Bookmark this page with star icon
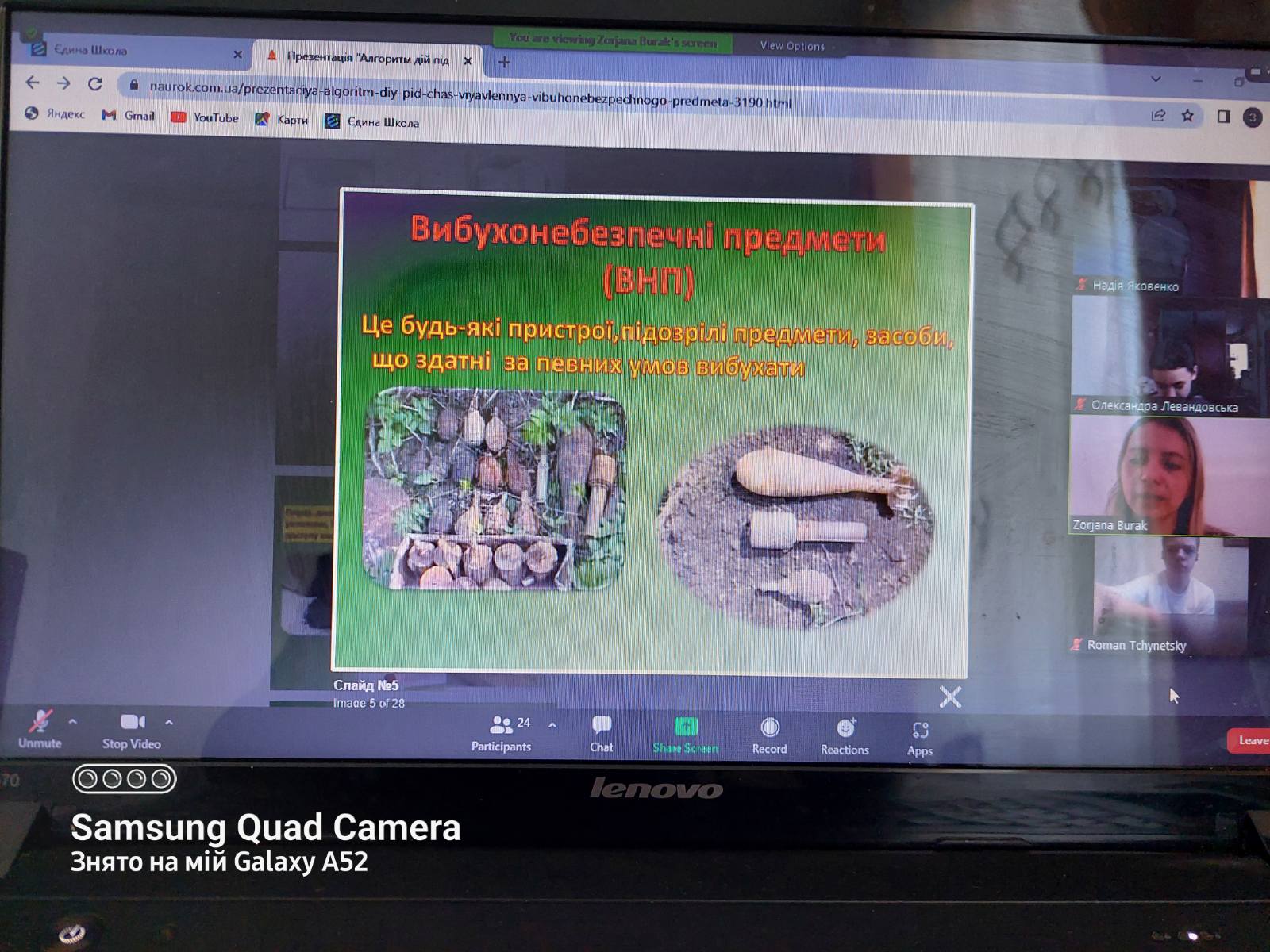The width and height of the screenshot is (1270, 952). click(1187, 116)
